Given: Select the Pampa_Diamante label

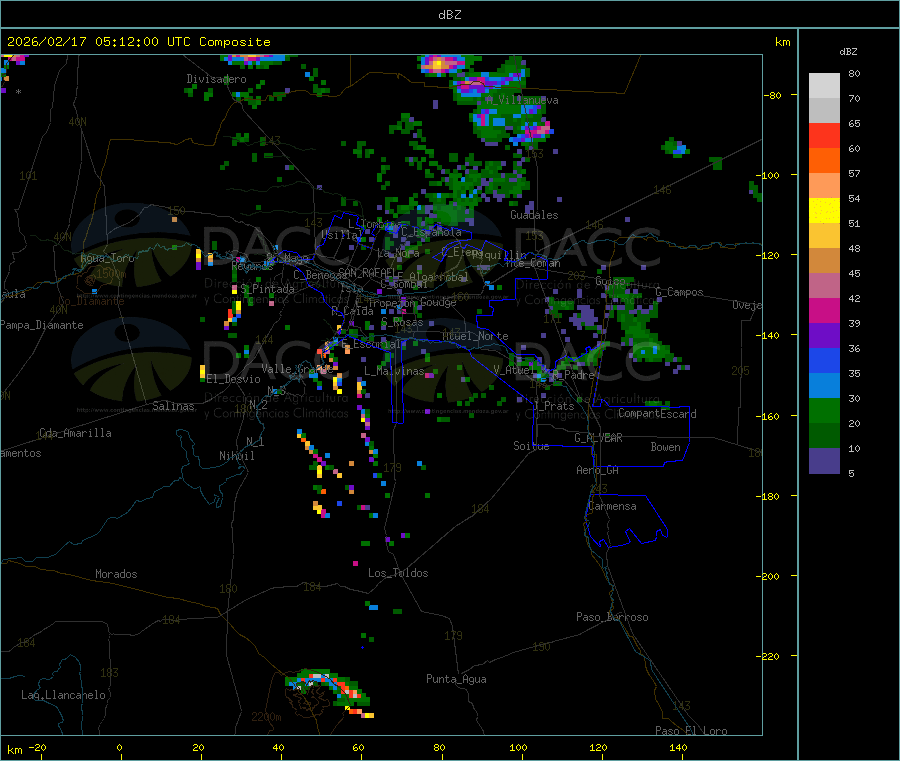Looking at the screenshot, I should [42, 325].
